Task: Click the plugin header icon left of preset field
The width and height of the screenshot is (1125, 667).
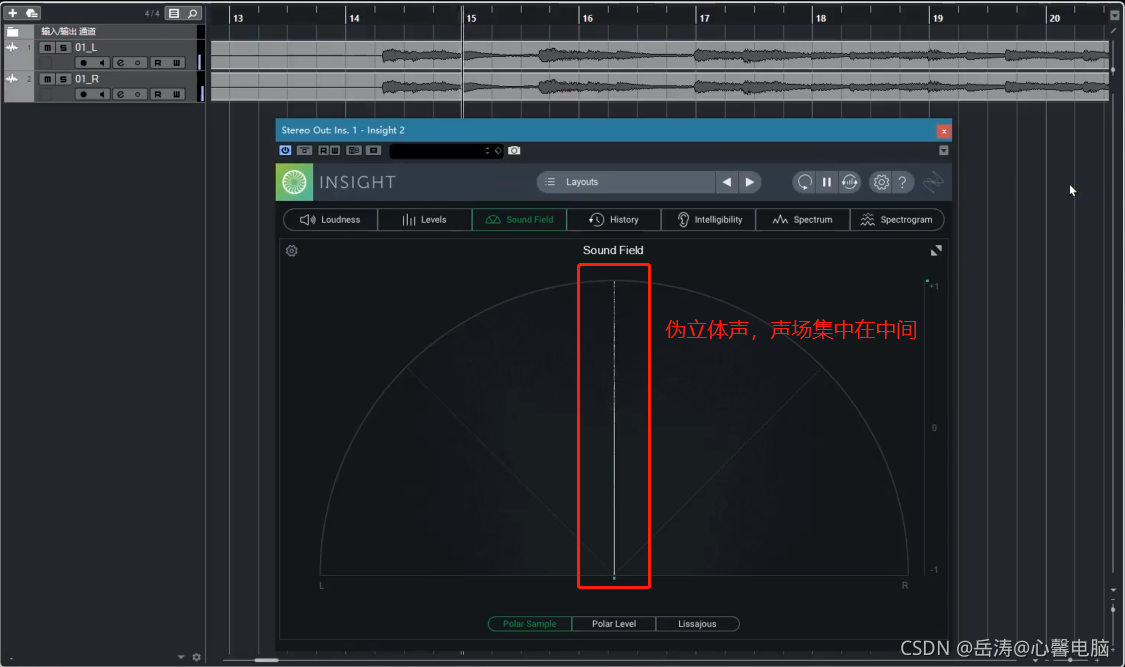Action: (x=373, y=151)
